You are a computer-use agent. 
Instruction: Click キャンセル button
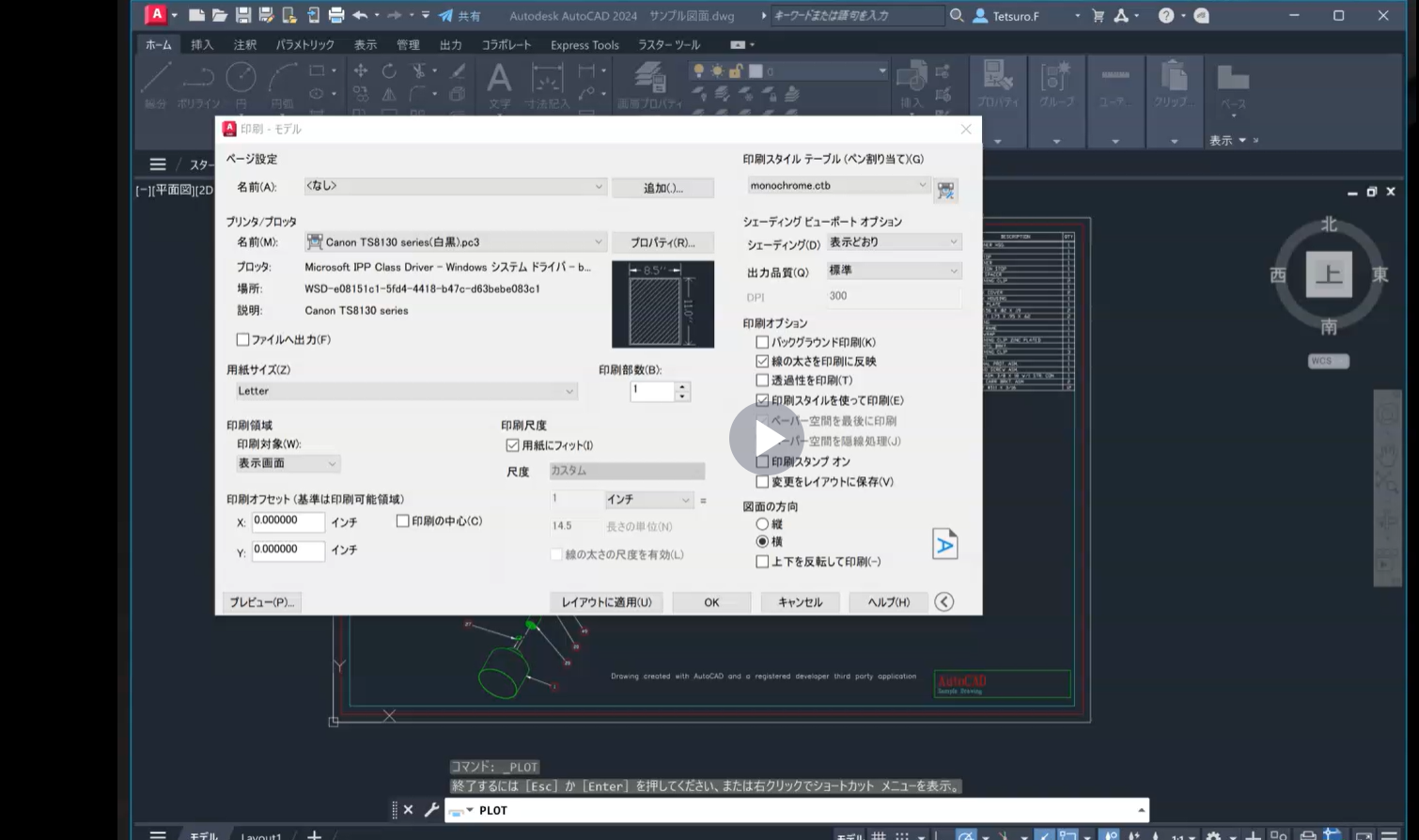coord(800,602)
